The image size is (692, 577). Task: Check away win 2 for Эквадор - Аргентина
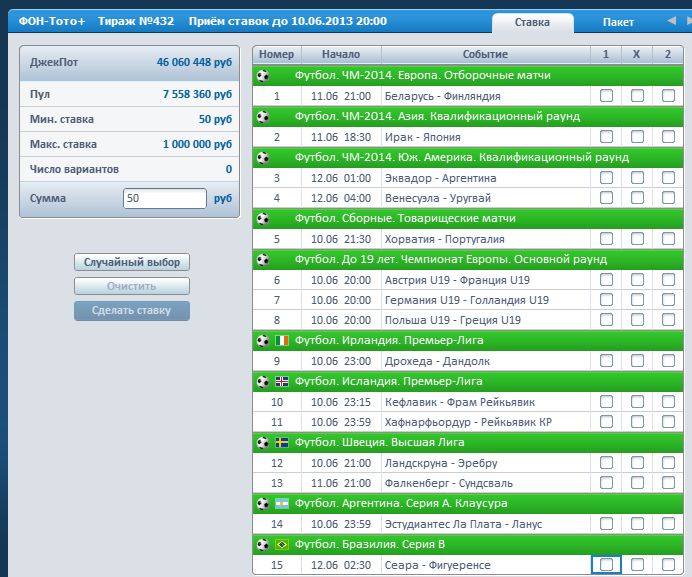pyautogui.click(x=668, y=177)
